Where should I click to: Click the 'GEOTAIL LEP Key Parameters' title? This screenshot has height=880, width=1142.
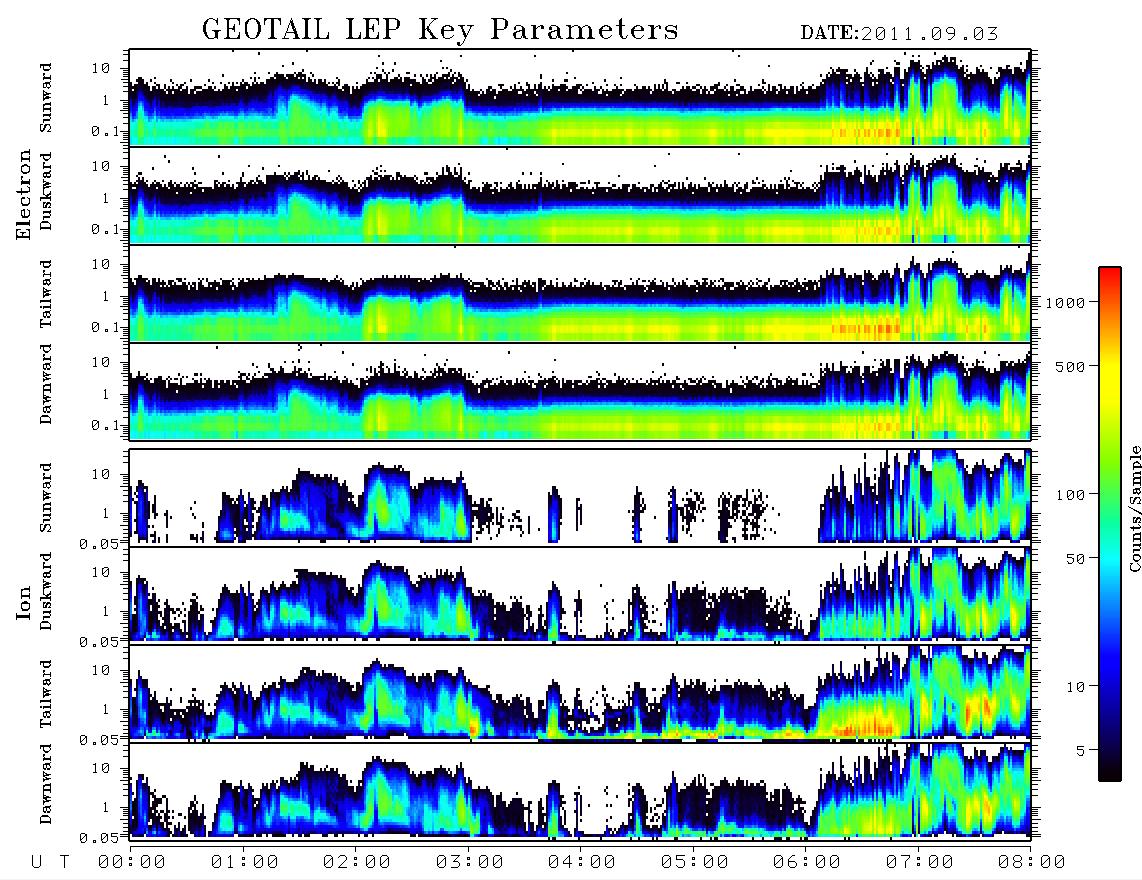(x=440, y=31)
